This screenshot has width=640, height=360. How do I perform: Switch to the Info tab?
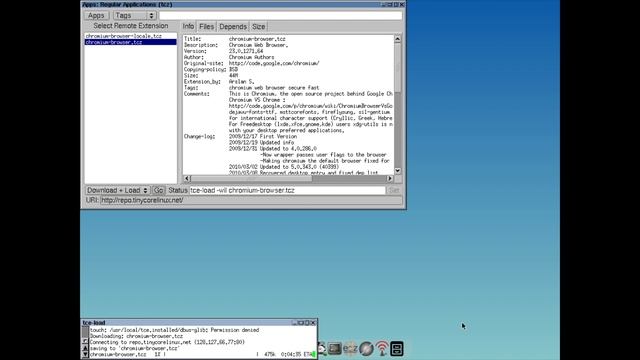[x=188, y=27]
